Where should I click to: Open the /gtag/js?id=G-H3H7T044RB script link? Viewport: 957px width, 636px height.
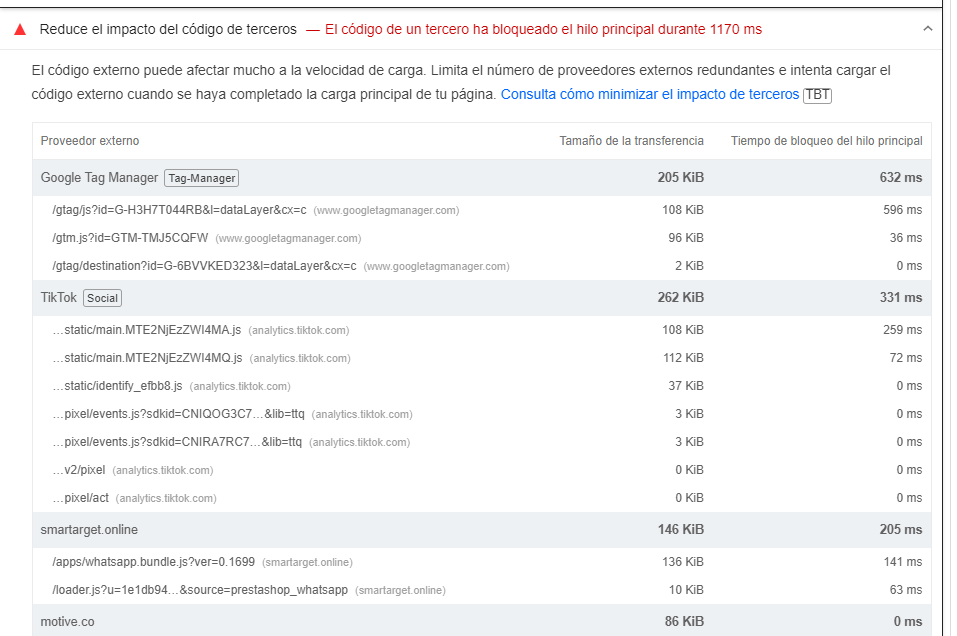(x=179, y=210)
